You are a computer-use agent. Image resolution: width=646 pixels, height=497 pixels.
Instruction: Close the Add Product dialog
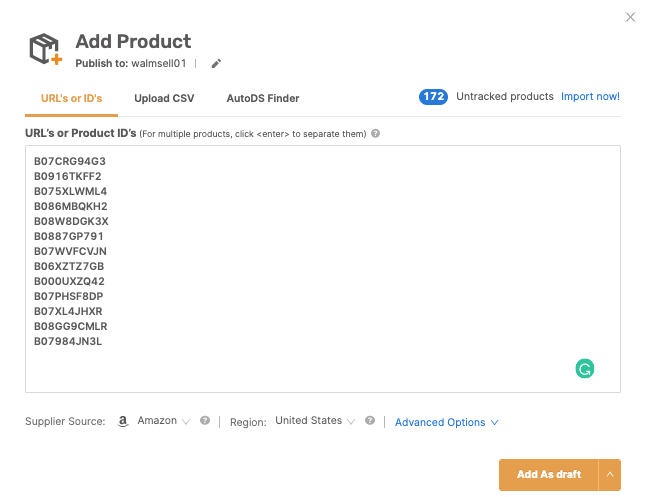click(x=630, y=17)
